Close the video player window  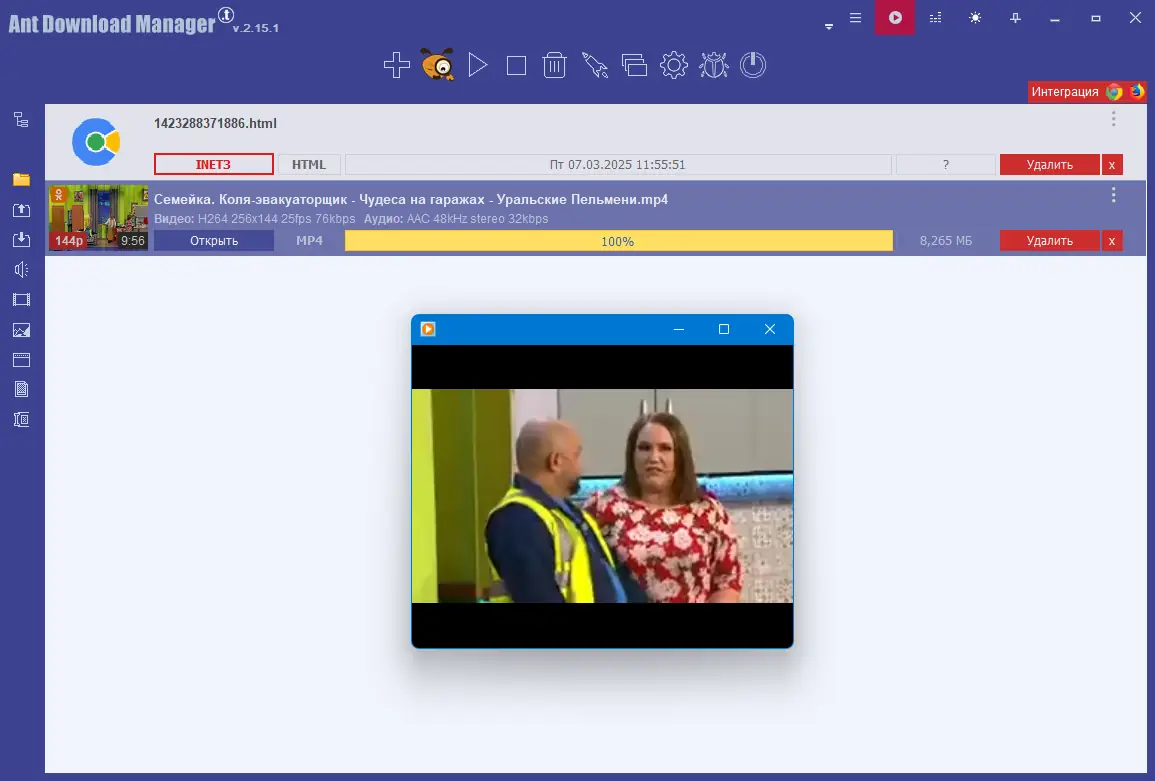click(x=770, y=329)
